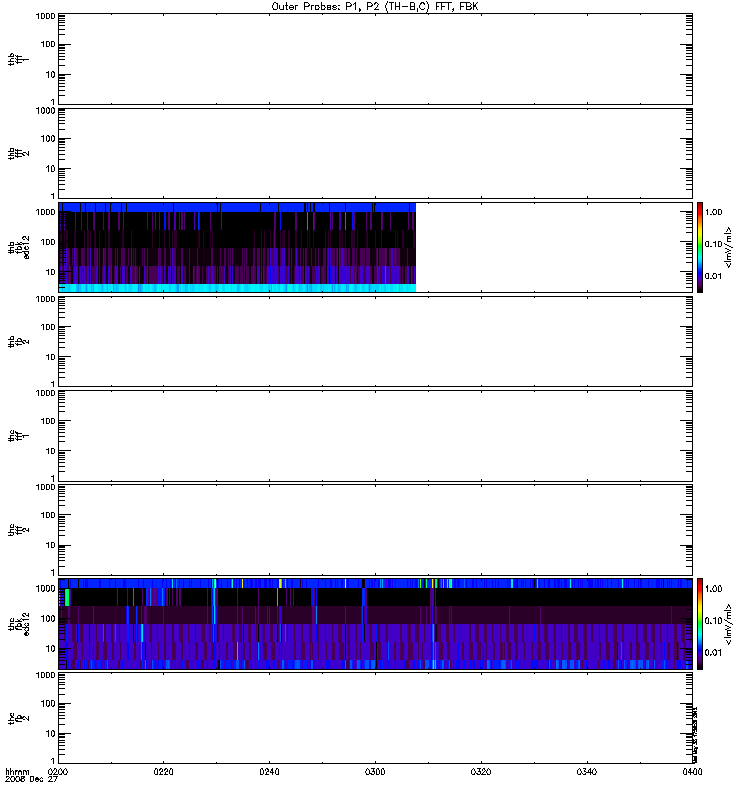Select the "thc fff 1" panel axis label
This screenshot has width=750, height=800.
(18, 436)
